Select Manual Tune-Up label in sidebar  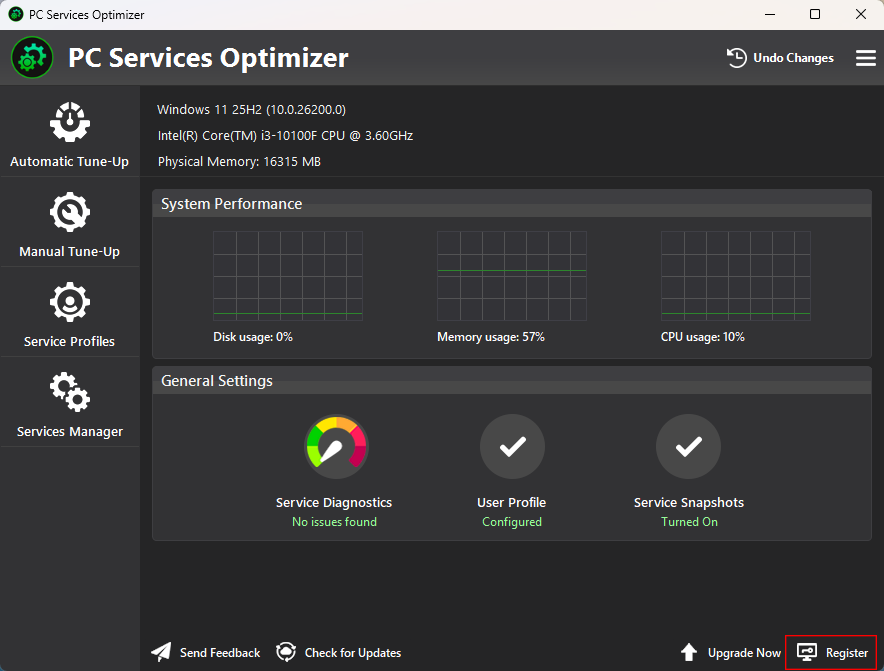[69, 251]
